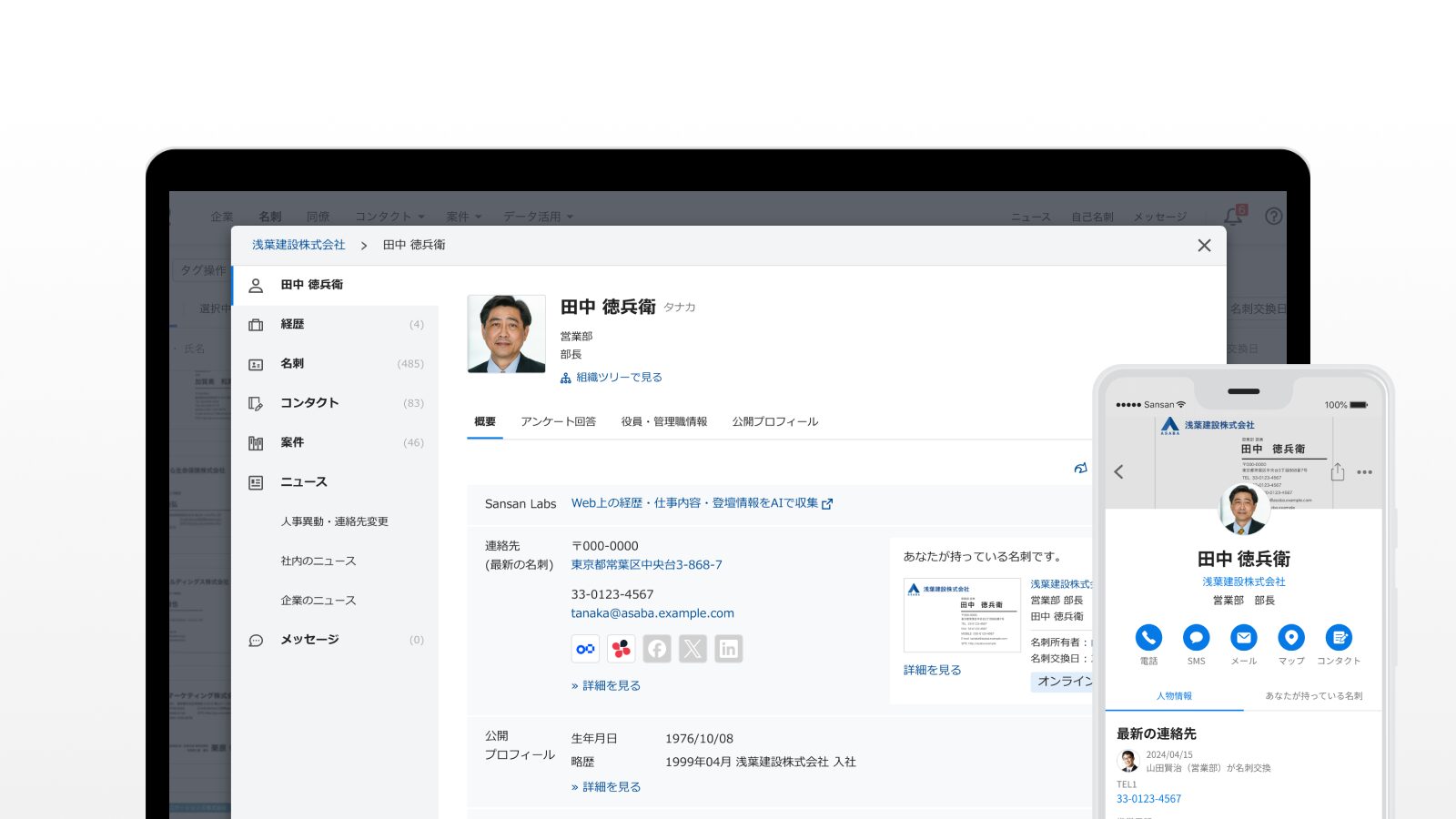Open the notification bell in the top bar
The height and width of the screenshot is (819, 1456).
[1233, 217]
